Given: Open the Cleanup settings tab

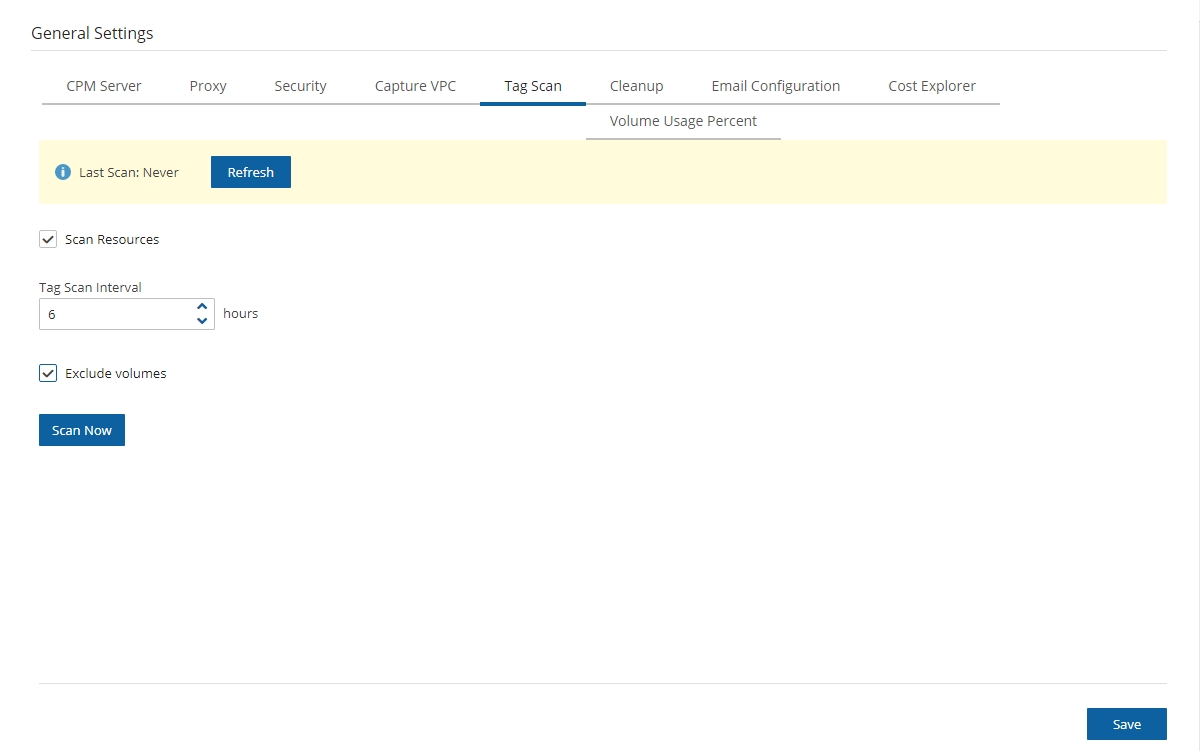Looking at the screenshot, I should [x=636, y=86].
